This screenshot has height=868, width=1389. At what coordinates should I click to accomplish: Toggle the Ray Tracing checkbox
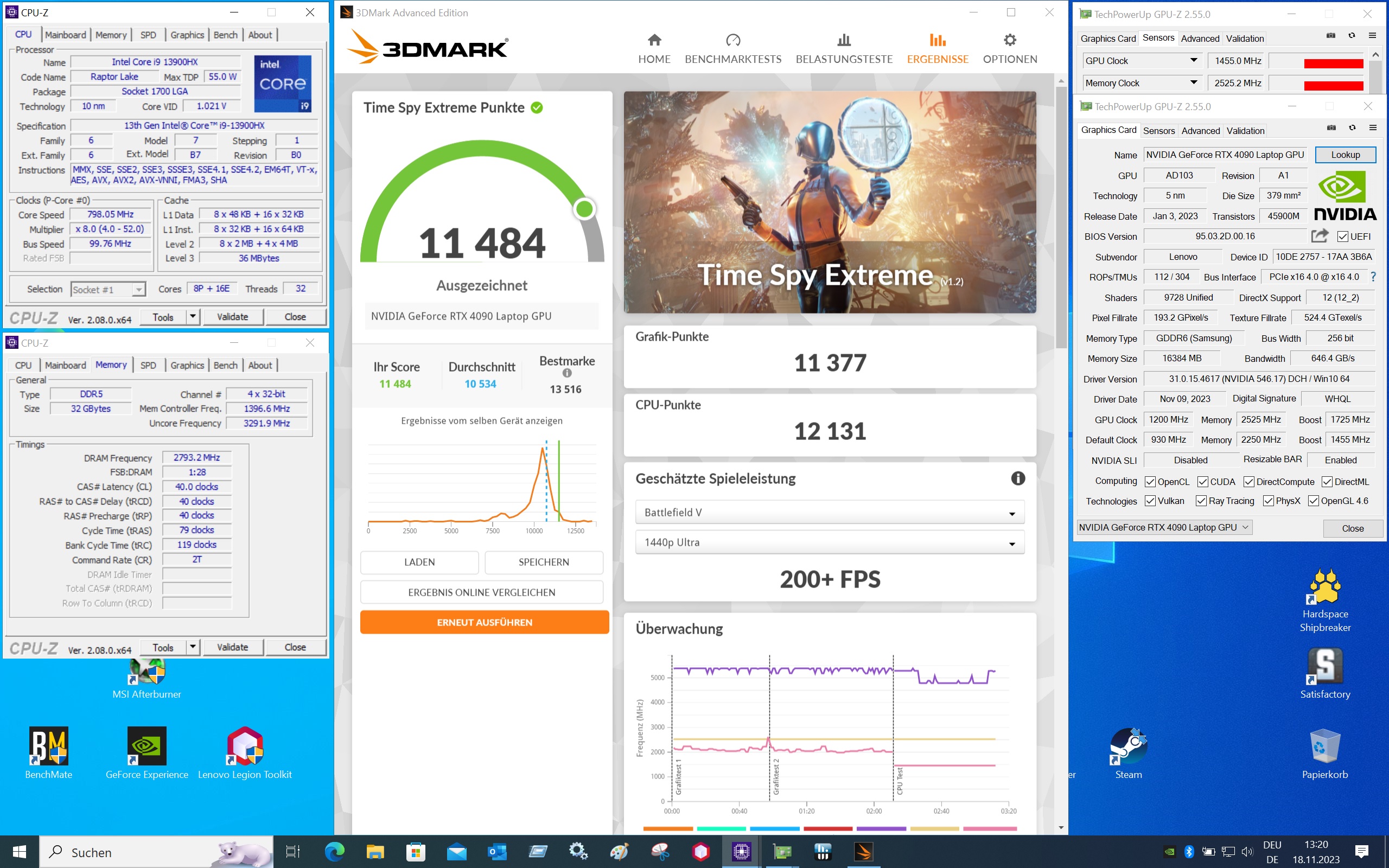coord(1201,501)
